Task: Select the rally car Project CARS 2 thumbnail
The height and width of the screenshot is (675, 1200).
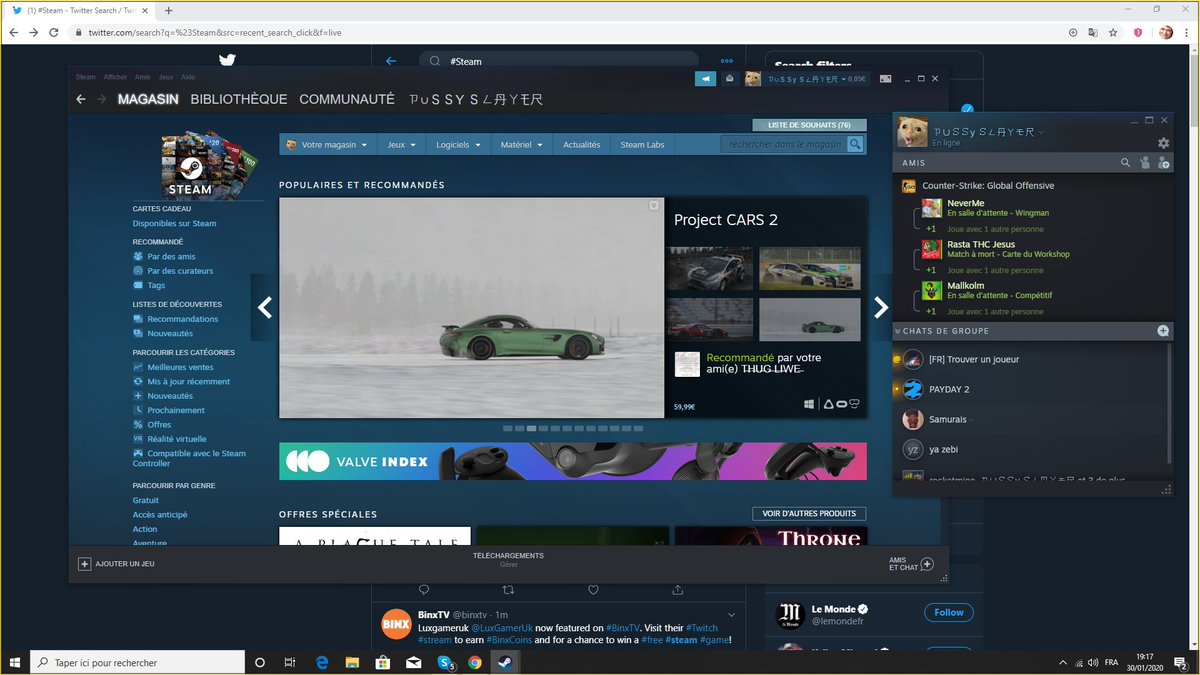Action: point(712,268)
